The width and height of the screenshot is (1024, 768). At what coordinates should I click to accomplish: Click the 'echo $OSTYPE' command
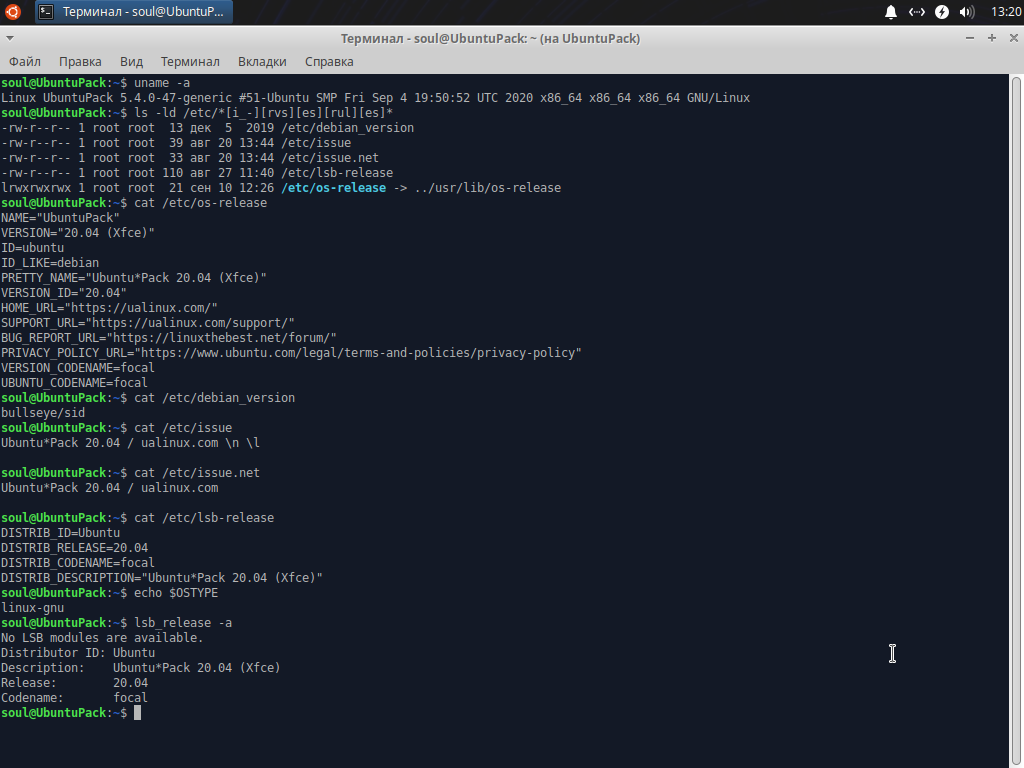(x=176, y=593)
